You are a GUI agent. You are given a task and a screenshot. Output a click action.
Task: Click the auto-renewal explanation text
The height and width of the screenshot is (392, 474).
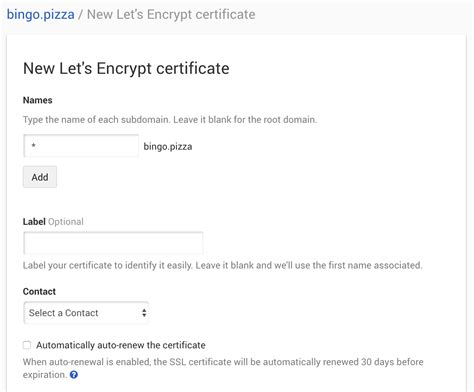click(x=223, y=368)
